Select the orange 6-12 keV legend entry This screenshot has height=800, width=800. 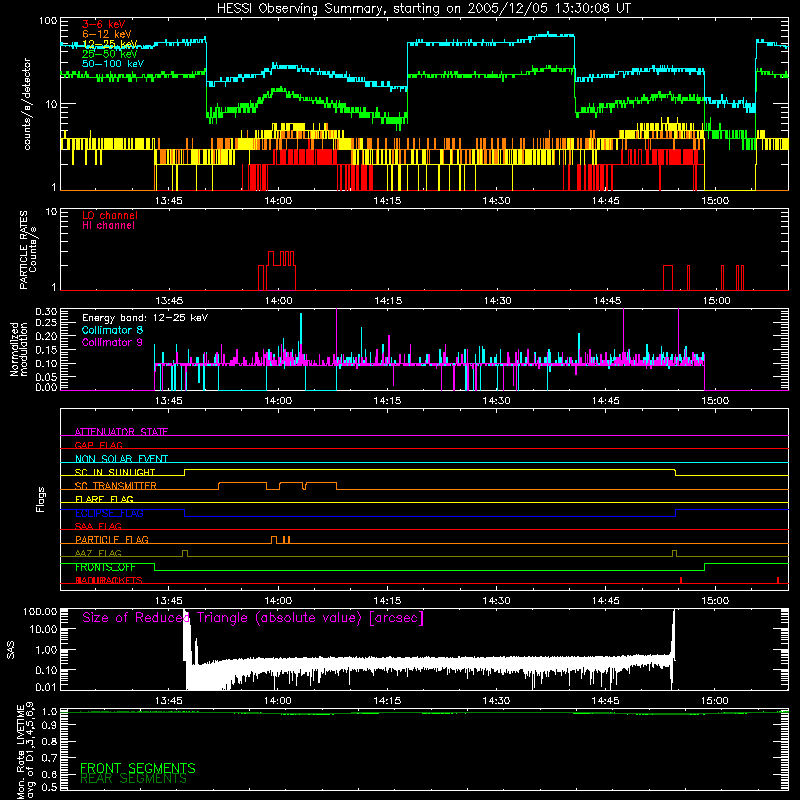107,34
